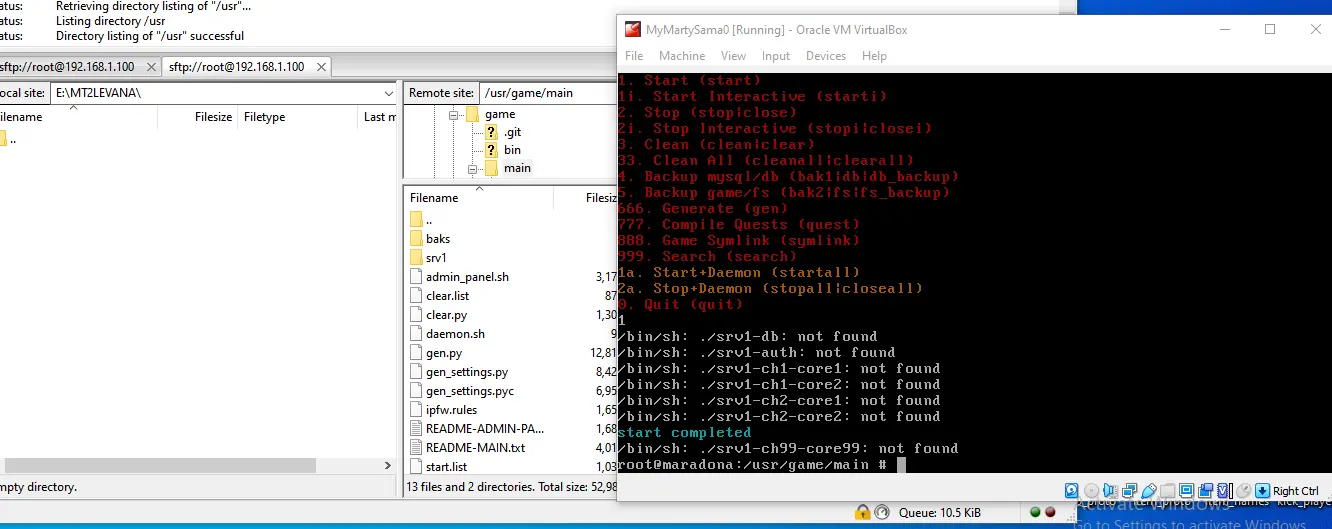This screenshot has height=529, width=1332.
Task: Click the USB devices icon in VirtualBox status bar
Action: point(1149,490)
